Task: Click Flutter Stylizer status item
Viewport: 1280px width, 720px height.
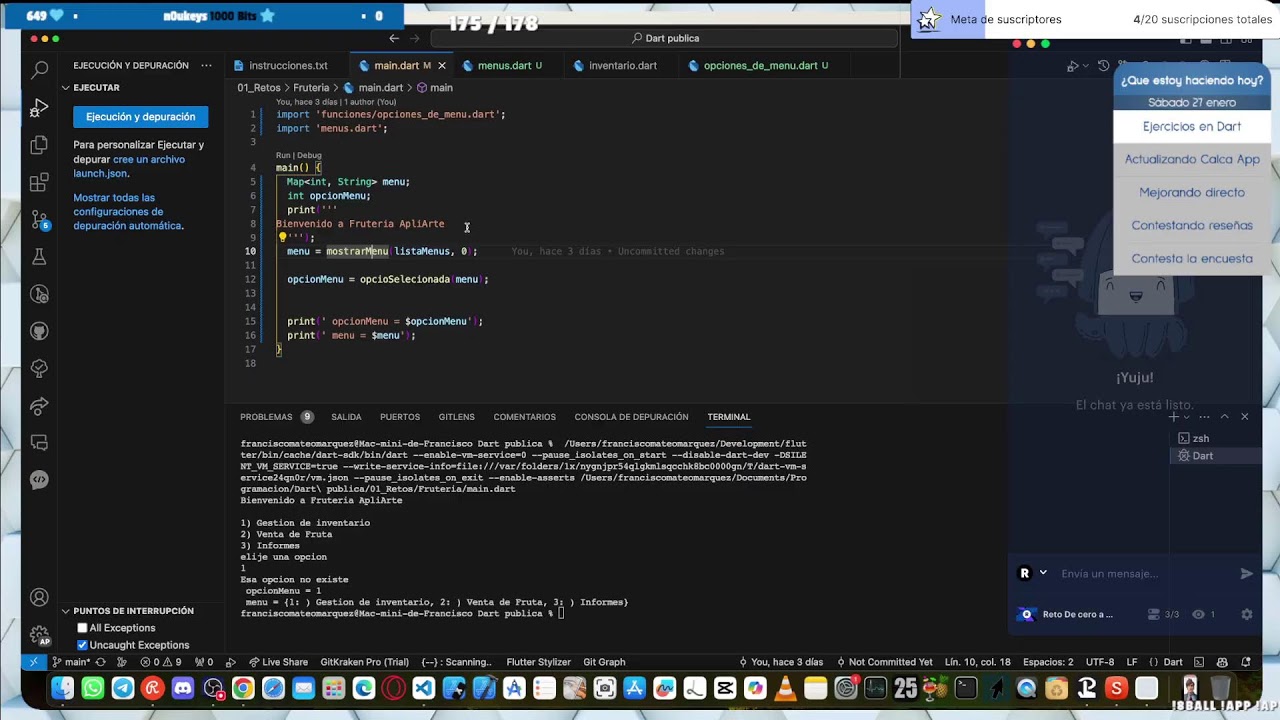Action: point(538,662)
